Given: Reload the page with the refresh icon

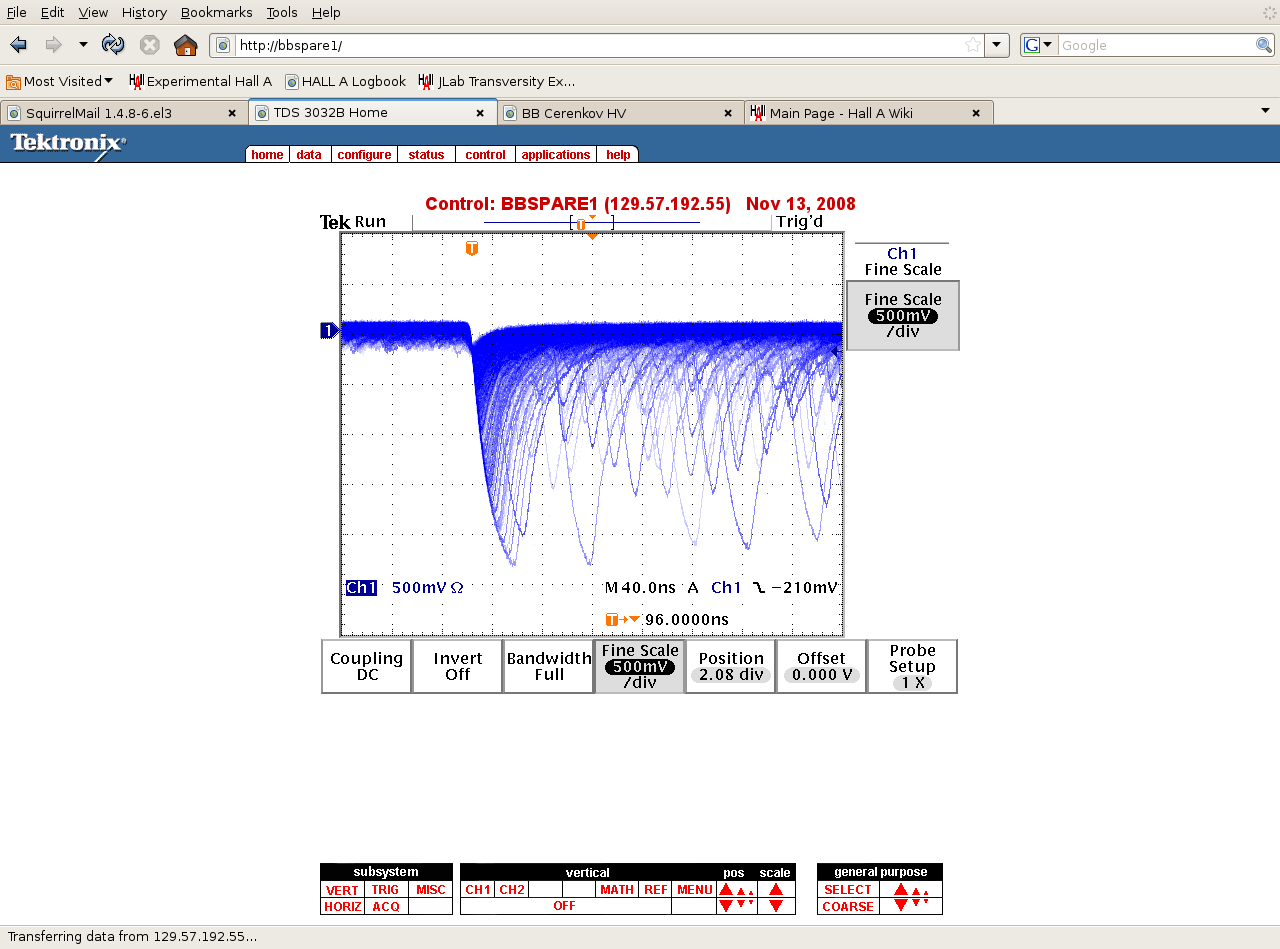Looking at the screenshot, I should coord(113,45).
